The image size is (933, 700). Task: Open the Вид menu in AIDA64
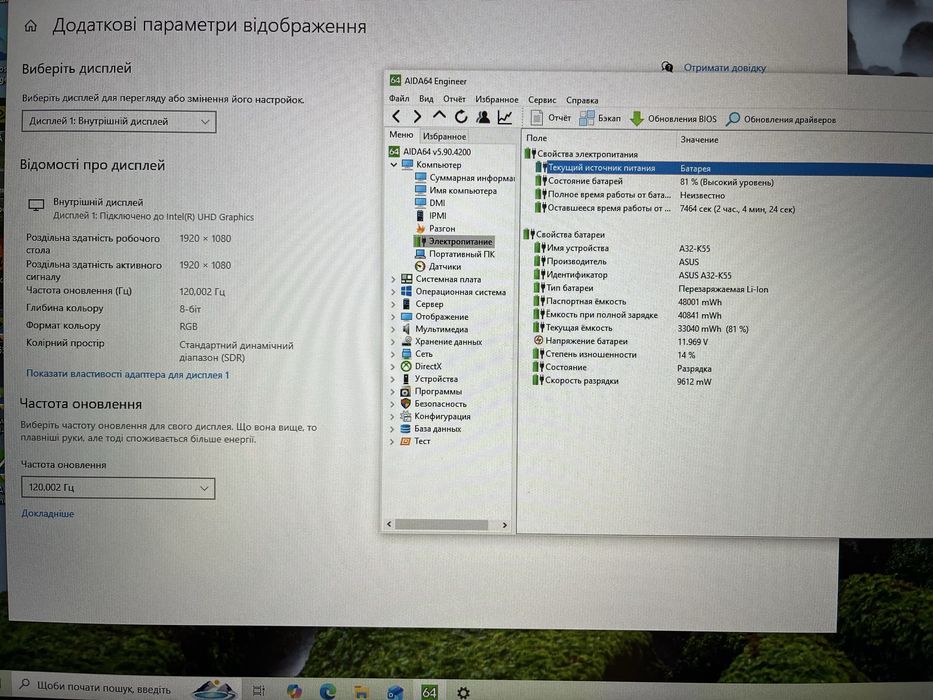426,99
